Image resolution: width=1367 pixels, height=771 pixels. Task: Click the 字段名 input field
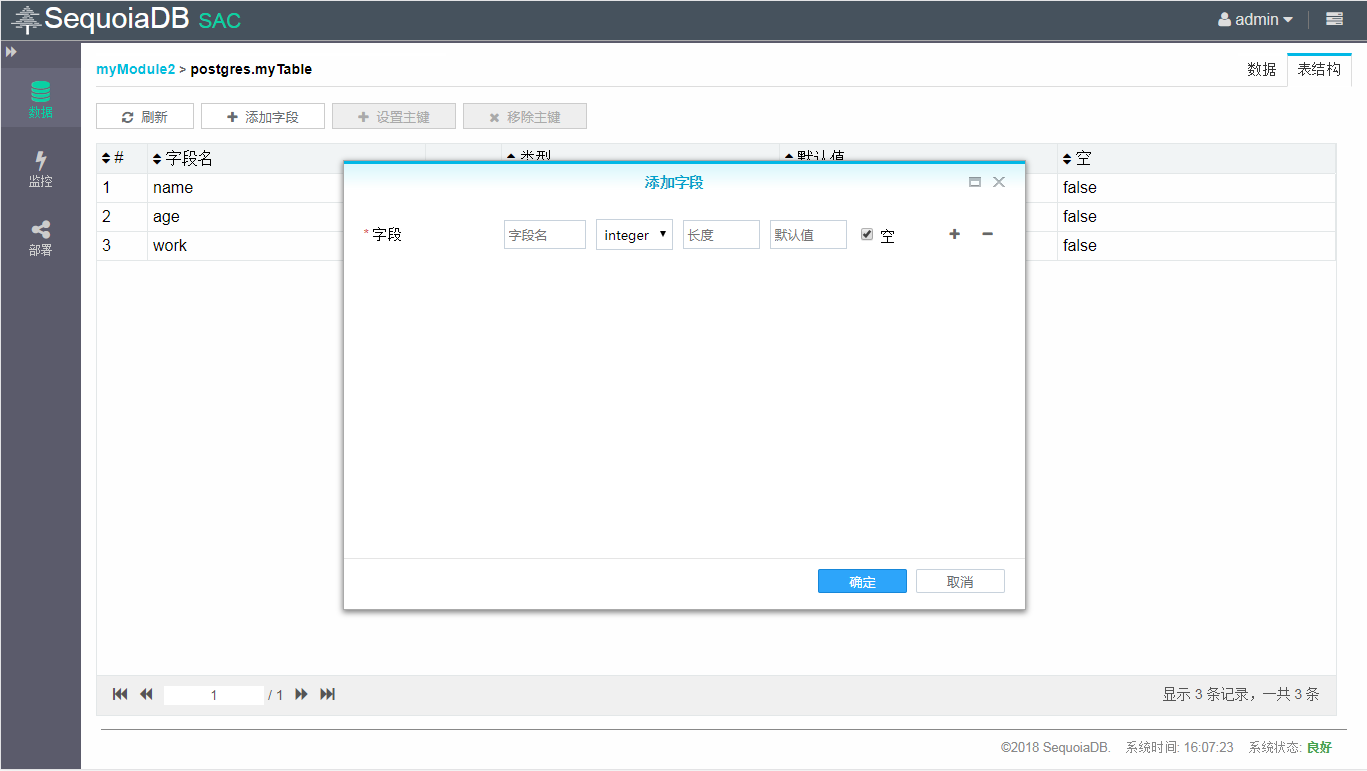[x=544, y=235]
